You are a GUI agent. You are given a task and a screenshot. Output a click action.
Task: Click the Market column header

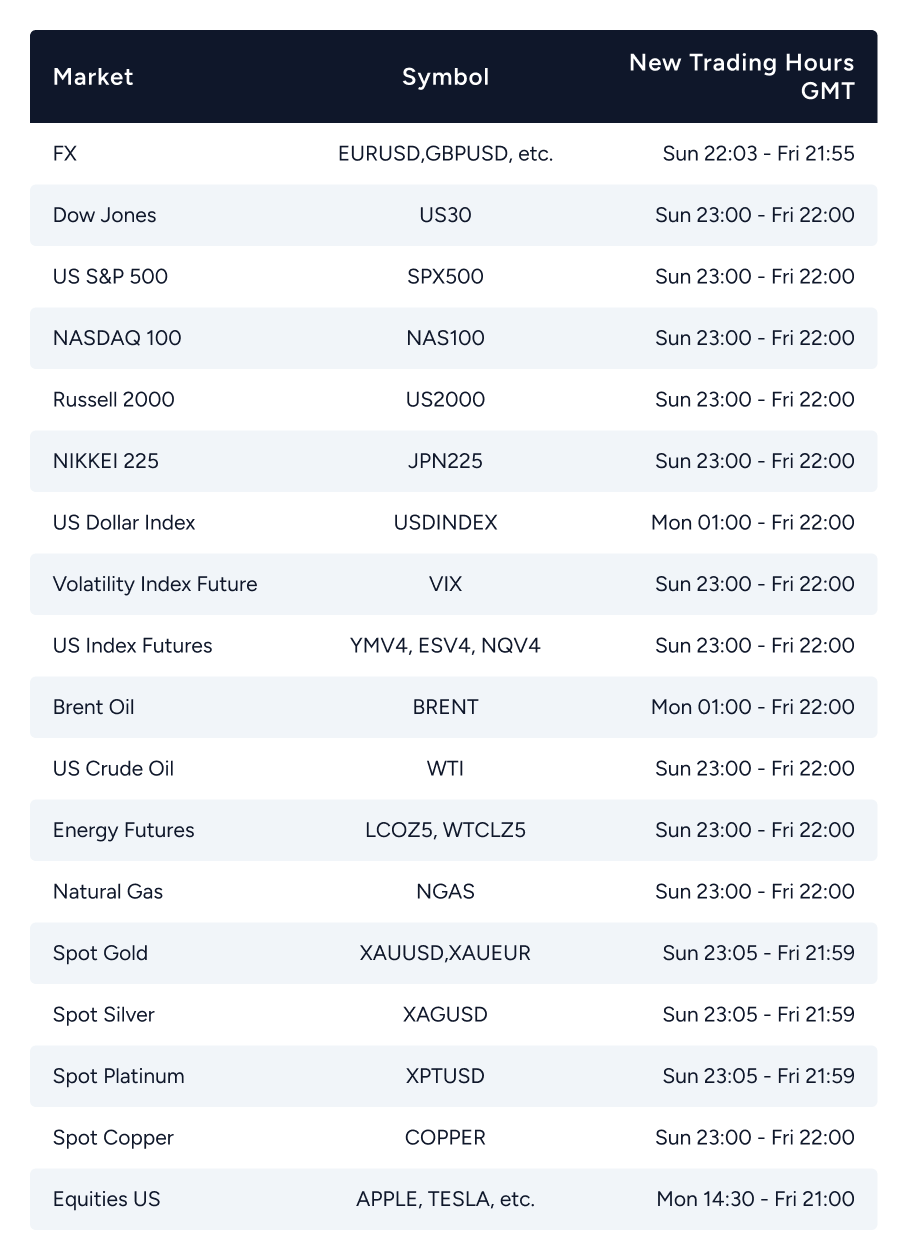click(93, 77)
